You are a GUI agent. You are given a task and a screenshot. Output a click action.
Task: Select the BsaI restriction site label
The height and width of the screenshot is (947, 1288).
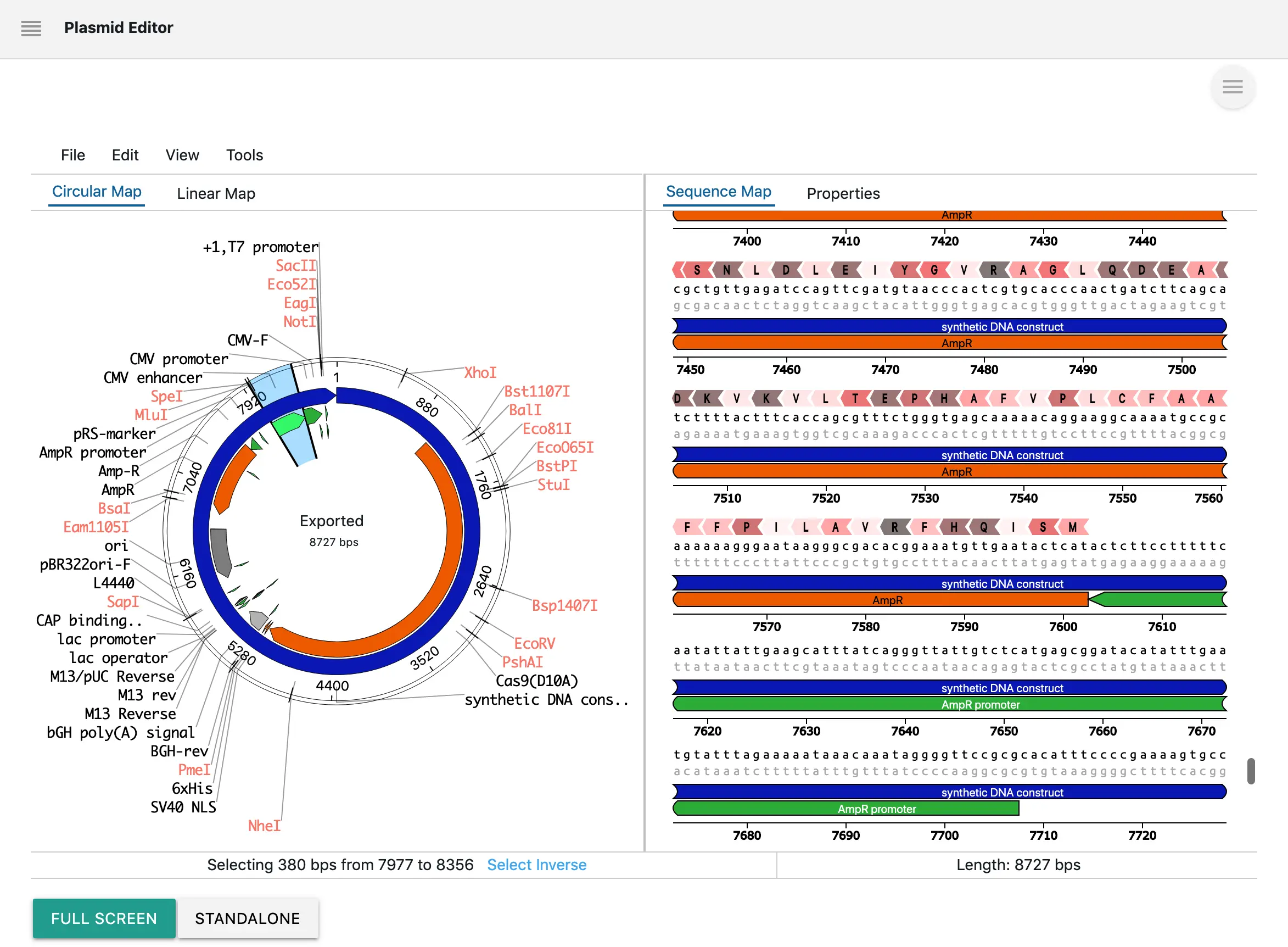point(114,509)
